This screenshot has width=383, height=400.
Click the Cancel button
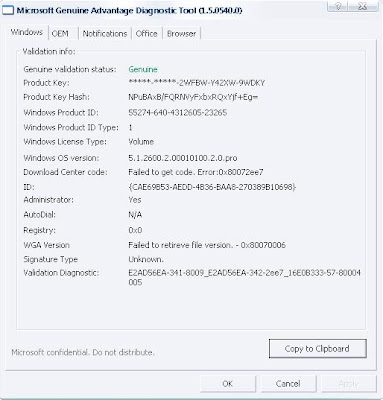[x=288, y=384]
